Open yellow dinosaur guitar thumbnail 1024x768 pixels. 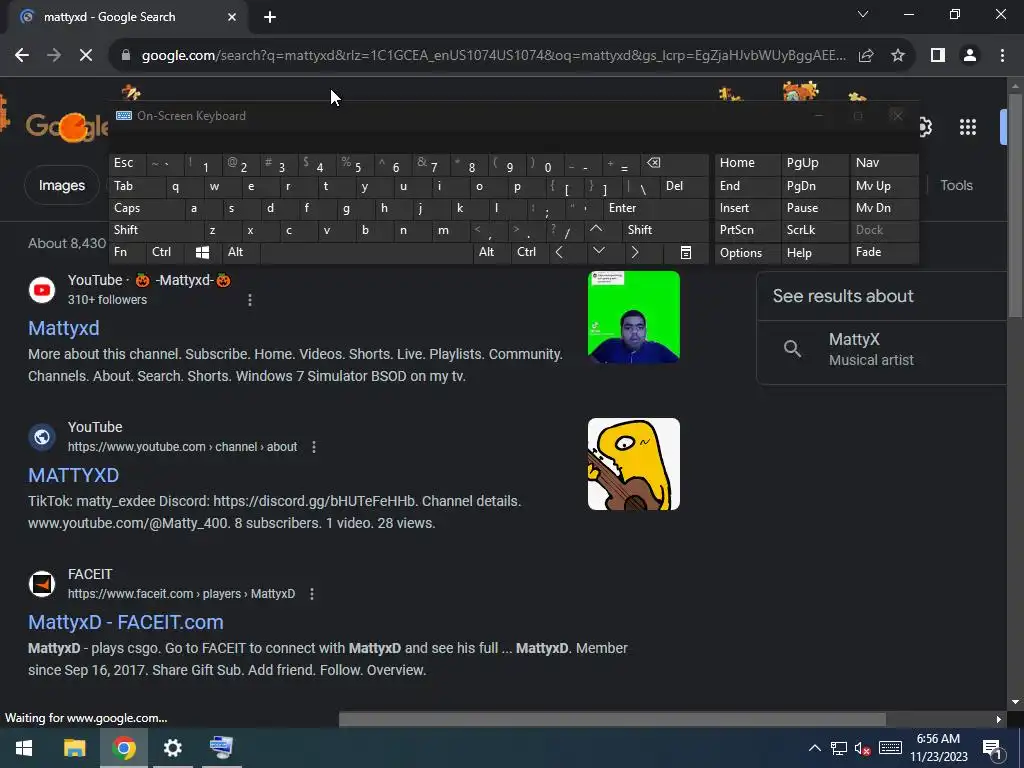633,464
